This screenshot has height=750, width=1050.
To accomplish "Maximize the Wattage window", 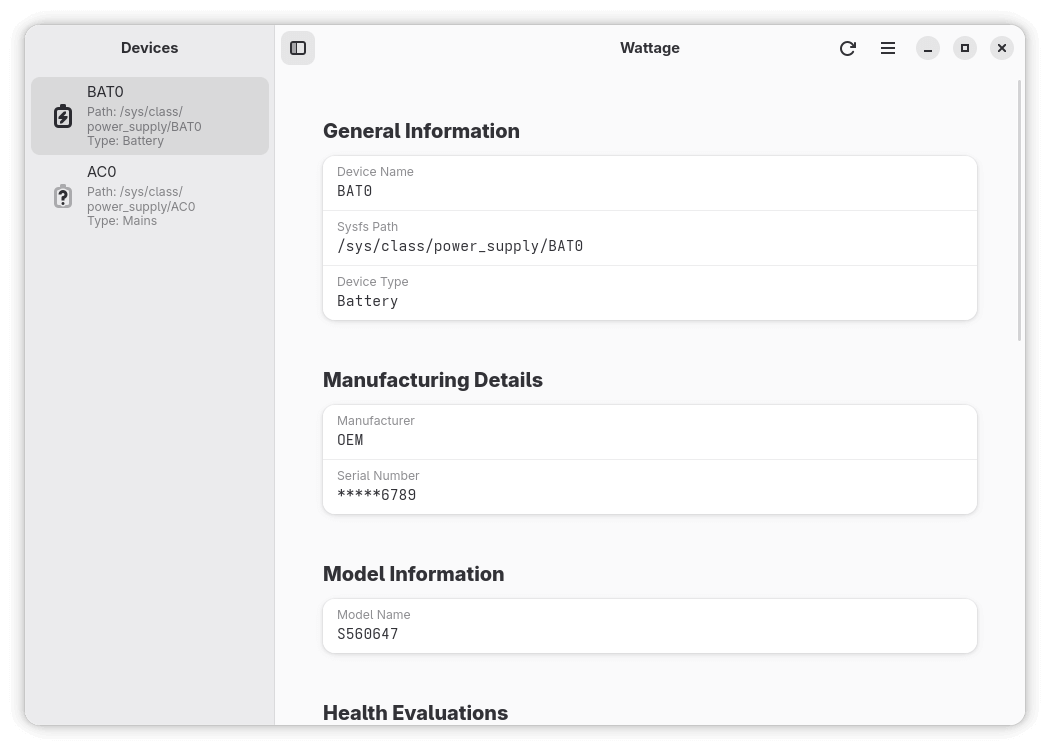I will (x=965, y=48).
